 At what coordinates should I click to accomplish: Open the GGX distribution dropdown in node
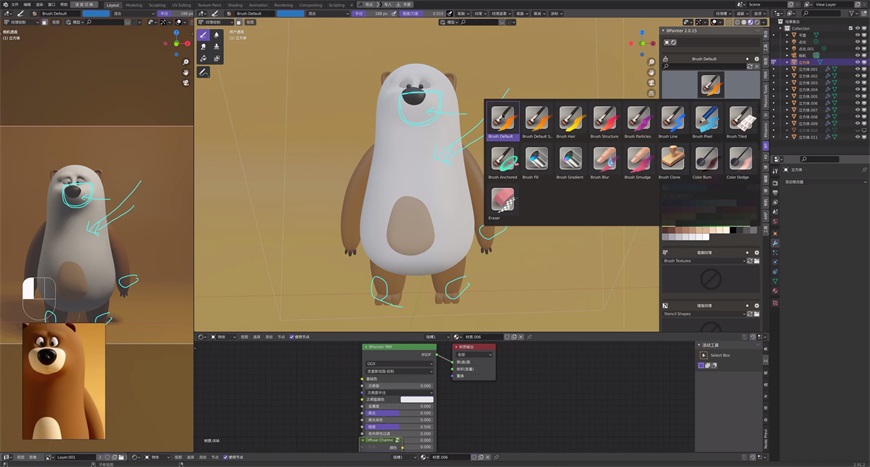click(398, 364)
